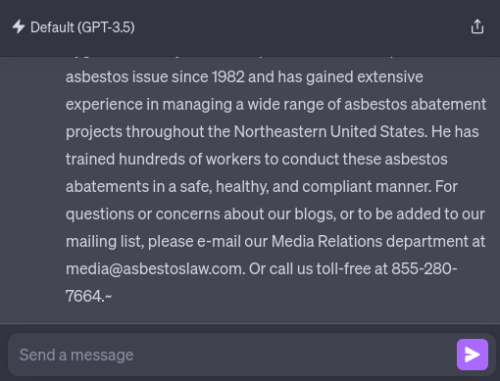500x381 pixels.
Task: Send the message with the purple arrow button
Action: pyautogui.click(x=472, y=354)
